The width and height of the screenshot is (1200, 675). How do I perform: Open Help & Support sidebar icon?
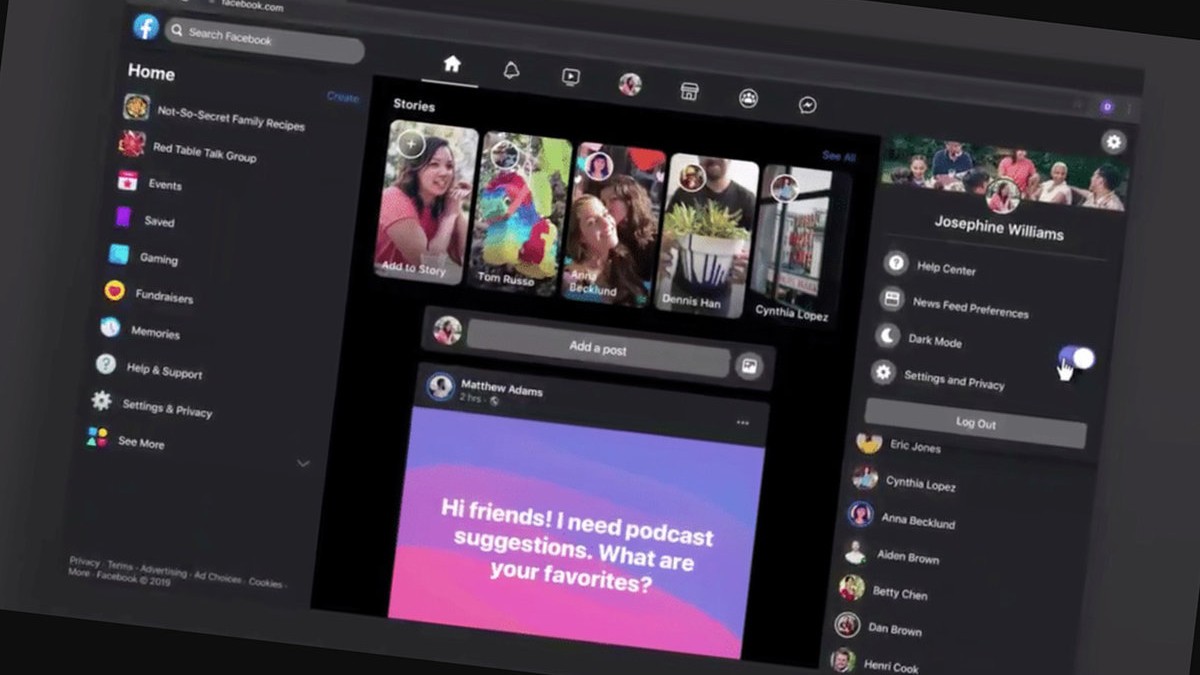pyautogui.click(x=105, y=364)
